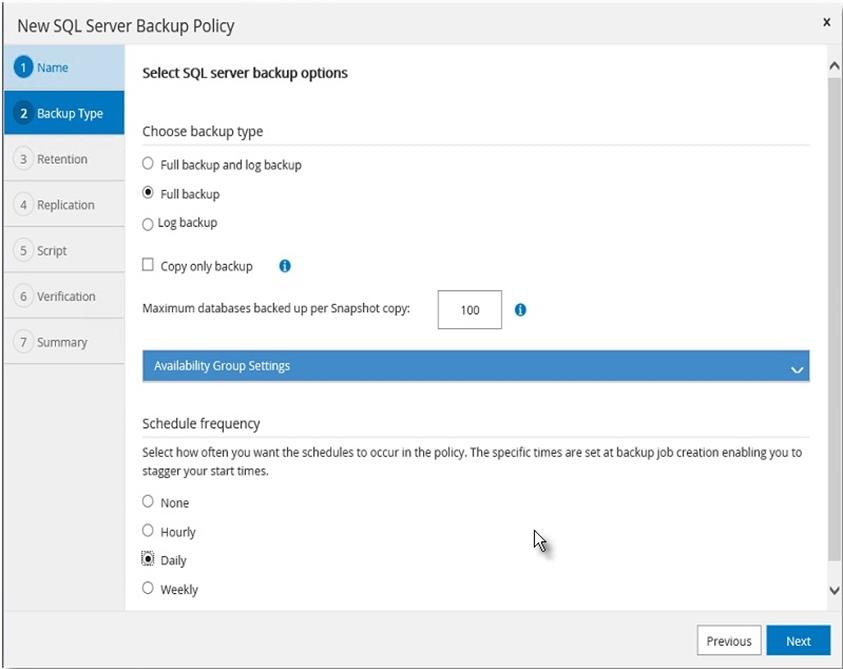The image size is (843, 669).
Task: Choose the Weekly schedule frequency
Action: click(148, 588)
